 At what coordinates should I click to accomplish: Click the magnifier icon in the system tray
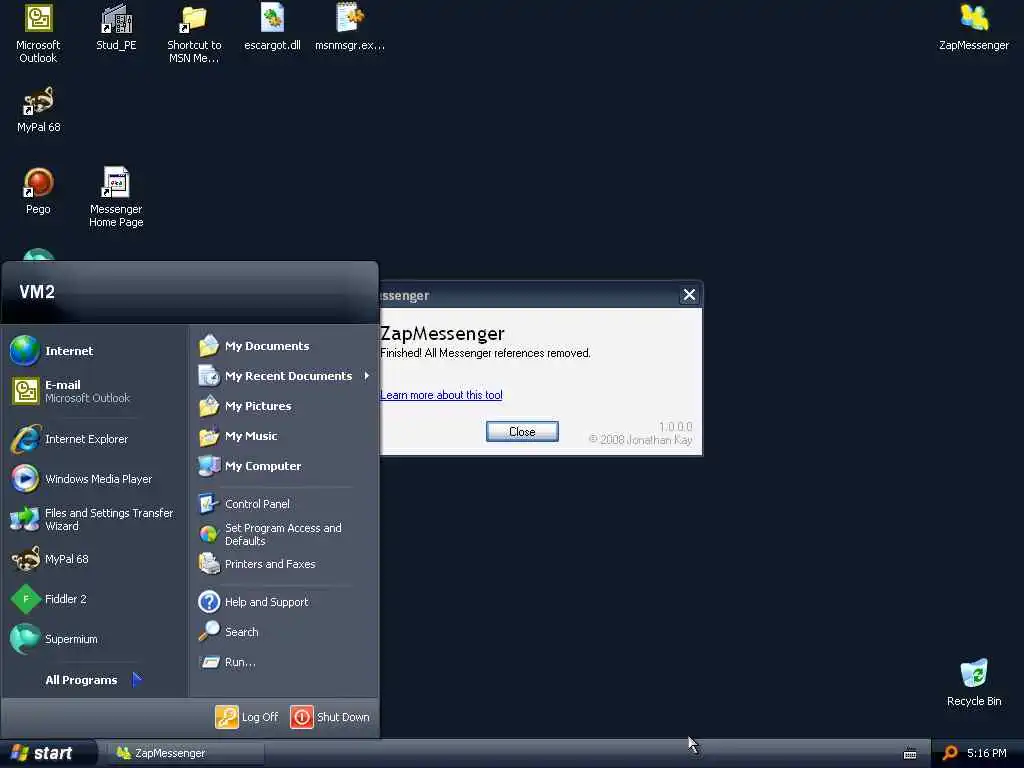(x=950, y=753)
